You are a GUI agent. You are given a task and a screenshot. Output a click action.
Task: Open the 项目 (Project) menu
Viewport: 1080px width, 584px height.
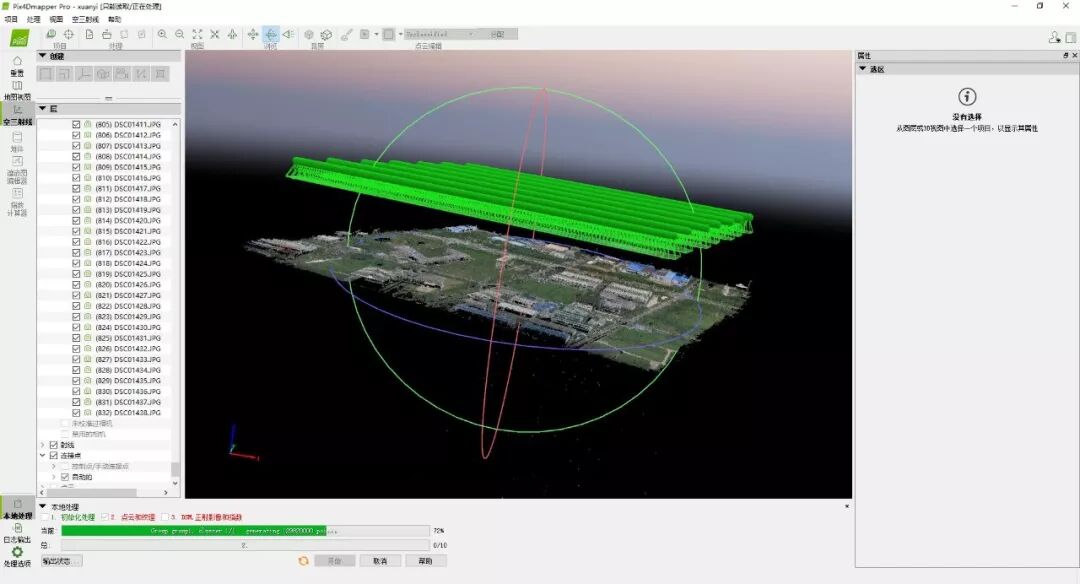[x=11, y=19]
